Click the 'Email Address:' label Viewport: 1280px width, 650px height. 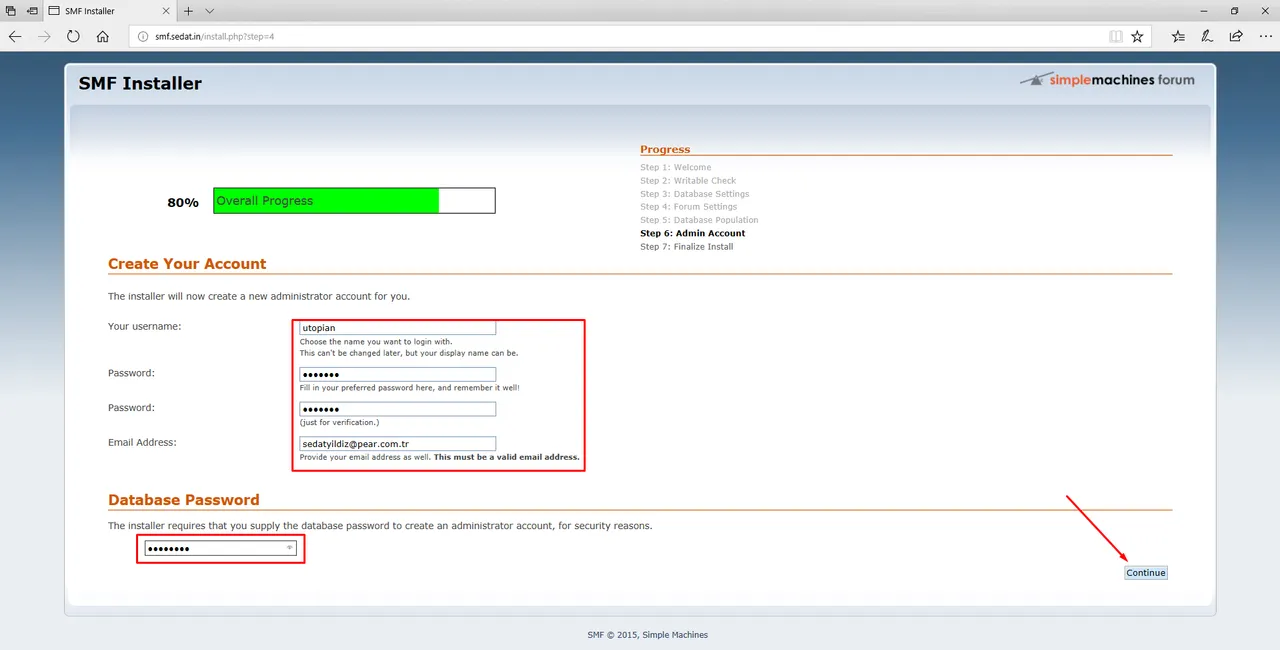click(x=142, y=442)
